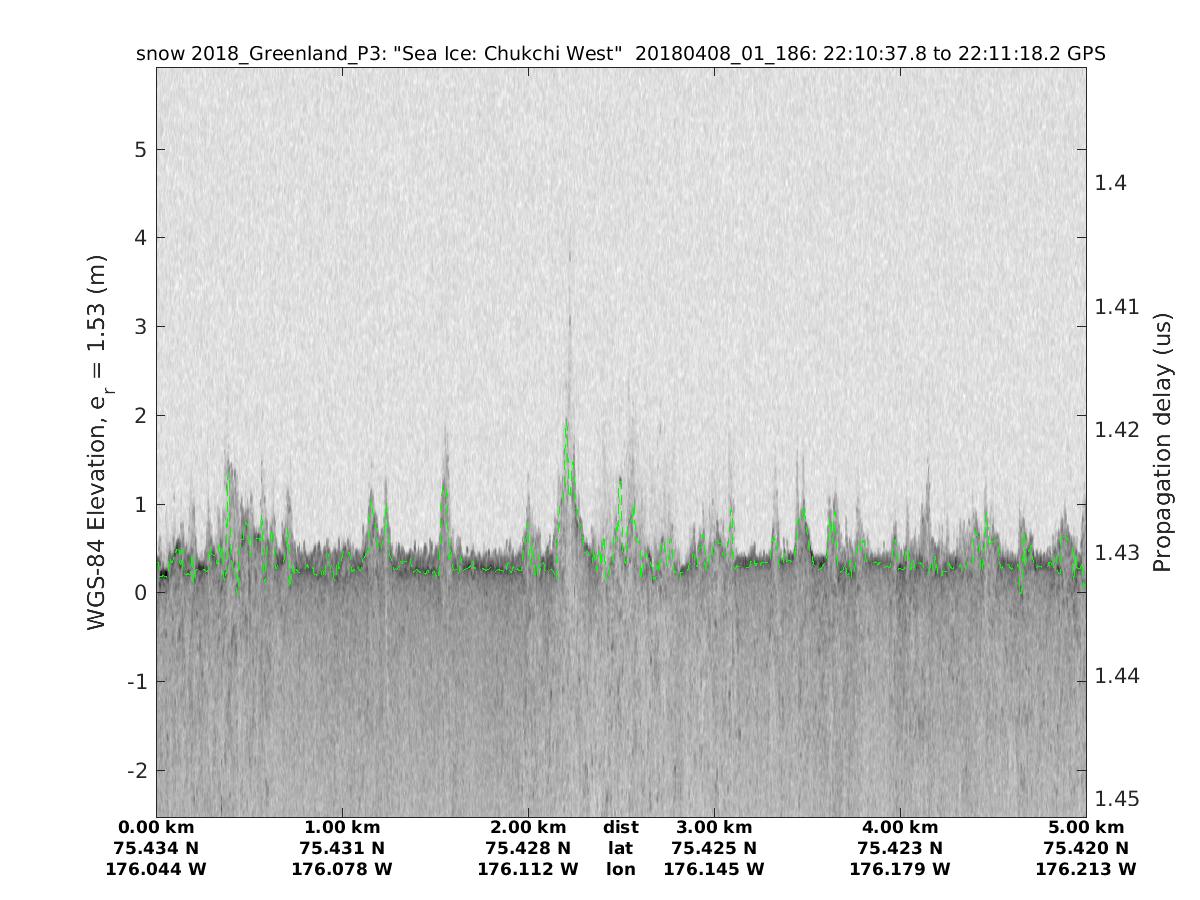
Task: Click the 4.00 km x-axis tick label
Action: point(900,827)
